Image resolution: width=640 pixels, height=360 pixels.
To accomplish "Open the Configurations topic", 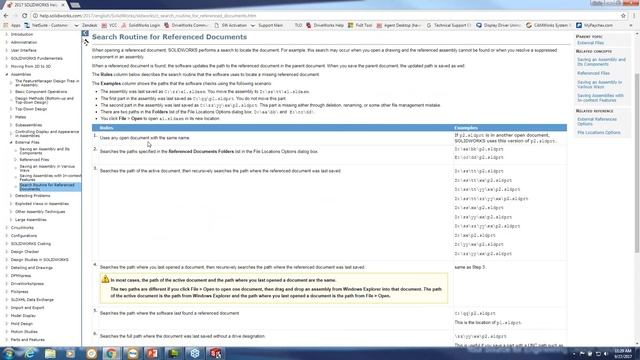I will (24, 236).
